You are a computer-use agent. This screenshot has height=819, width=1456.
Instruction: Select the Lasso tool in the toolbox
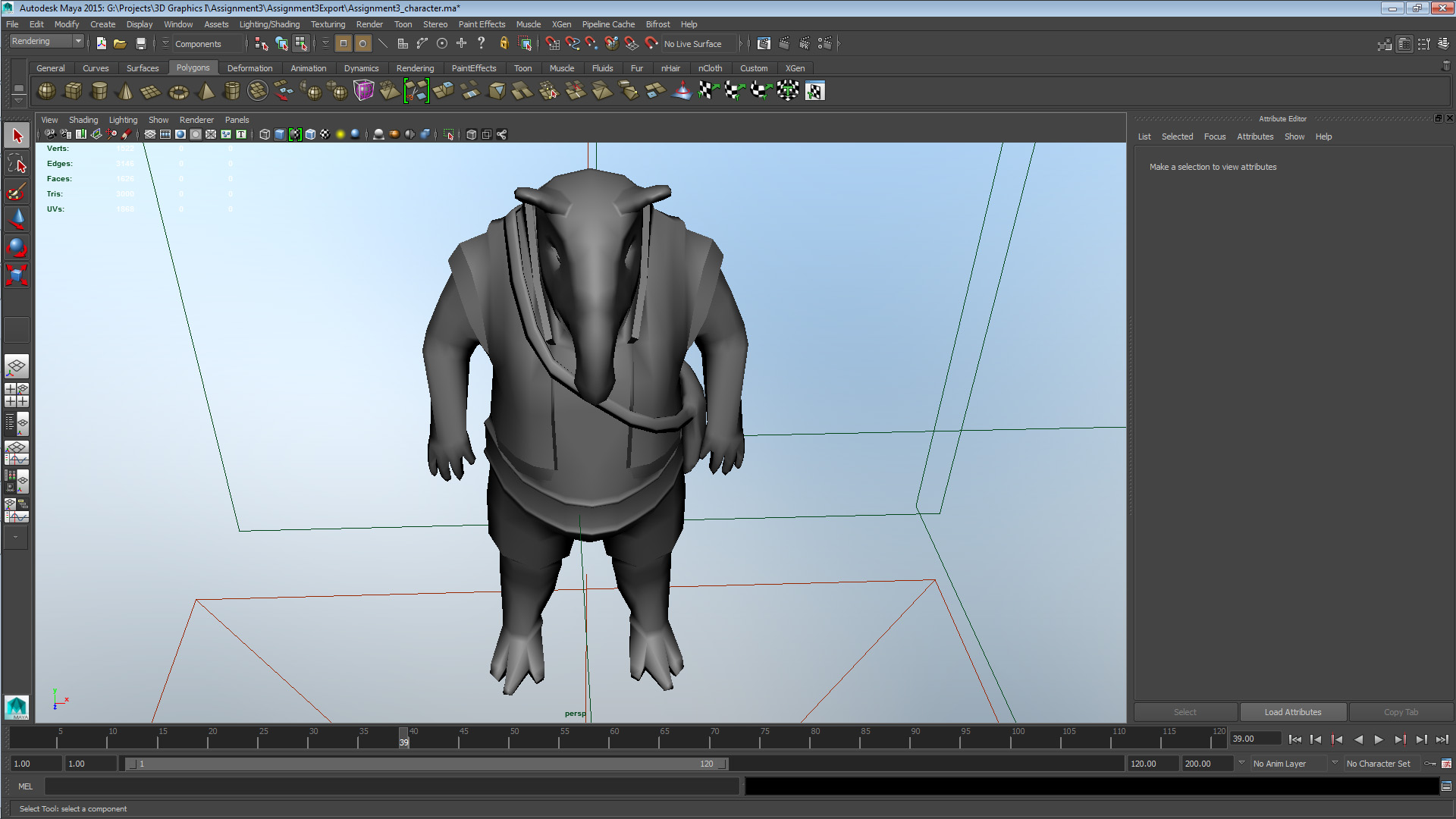[17, 163]
